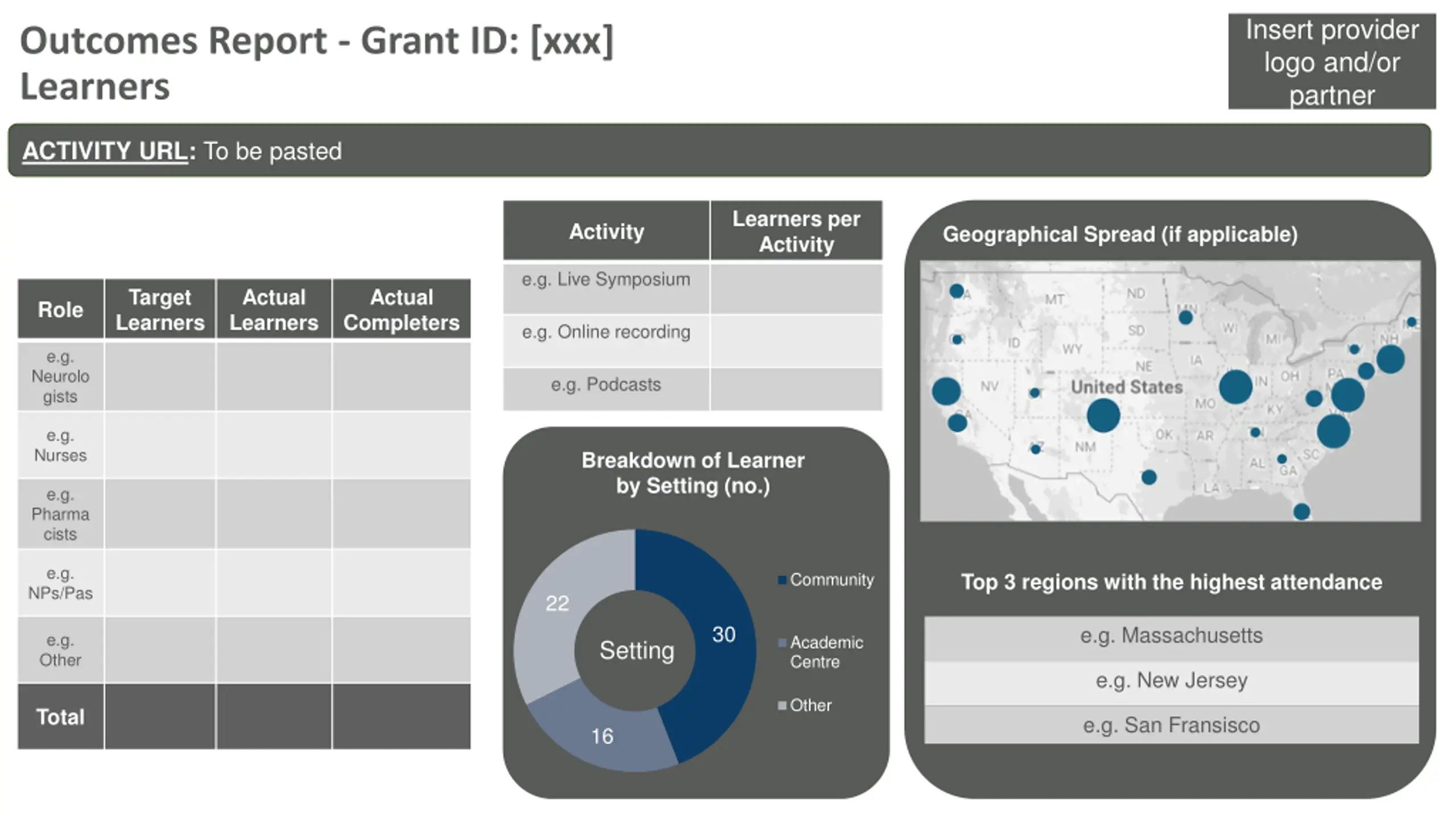Click the e.g. Nurses role cell

[60, 445]
